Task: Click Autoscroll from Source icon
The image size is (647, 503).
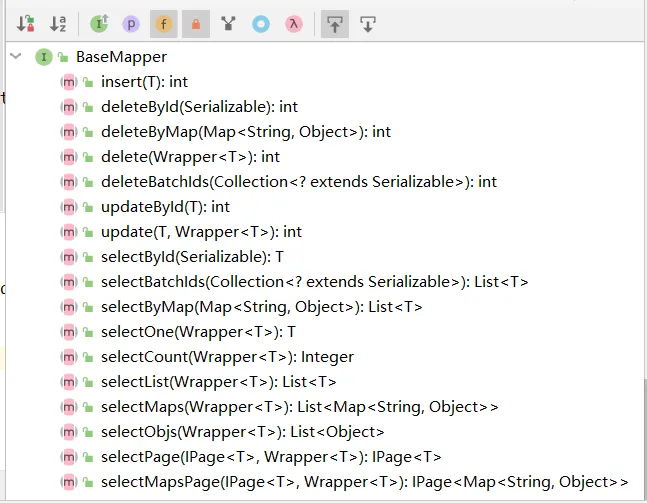Action: 367,22
